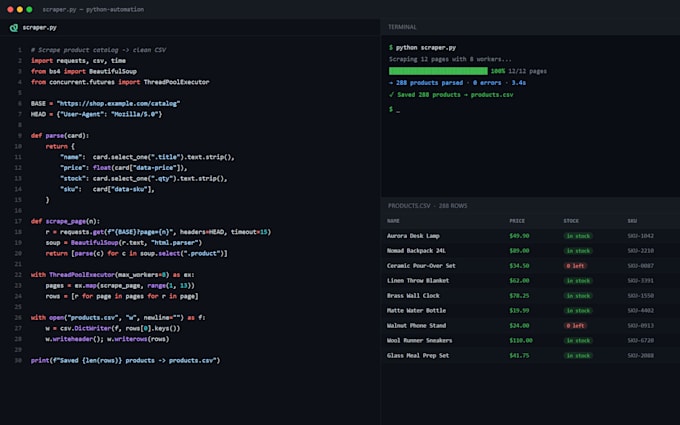The image size is (680, 425).
Task: Select the Ceramic Pour-Over Set cell
Action: [x=421, y=265]
